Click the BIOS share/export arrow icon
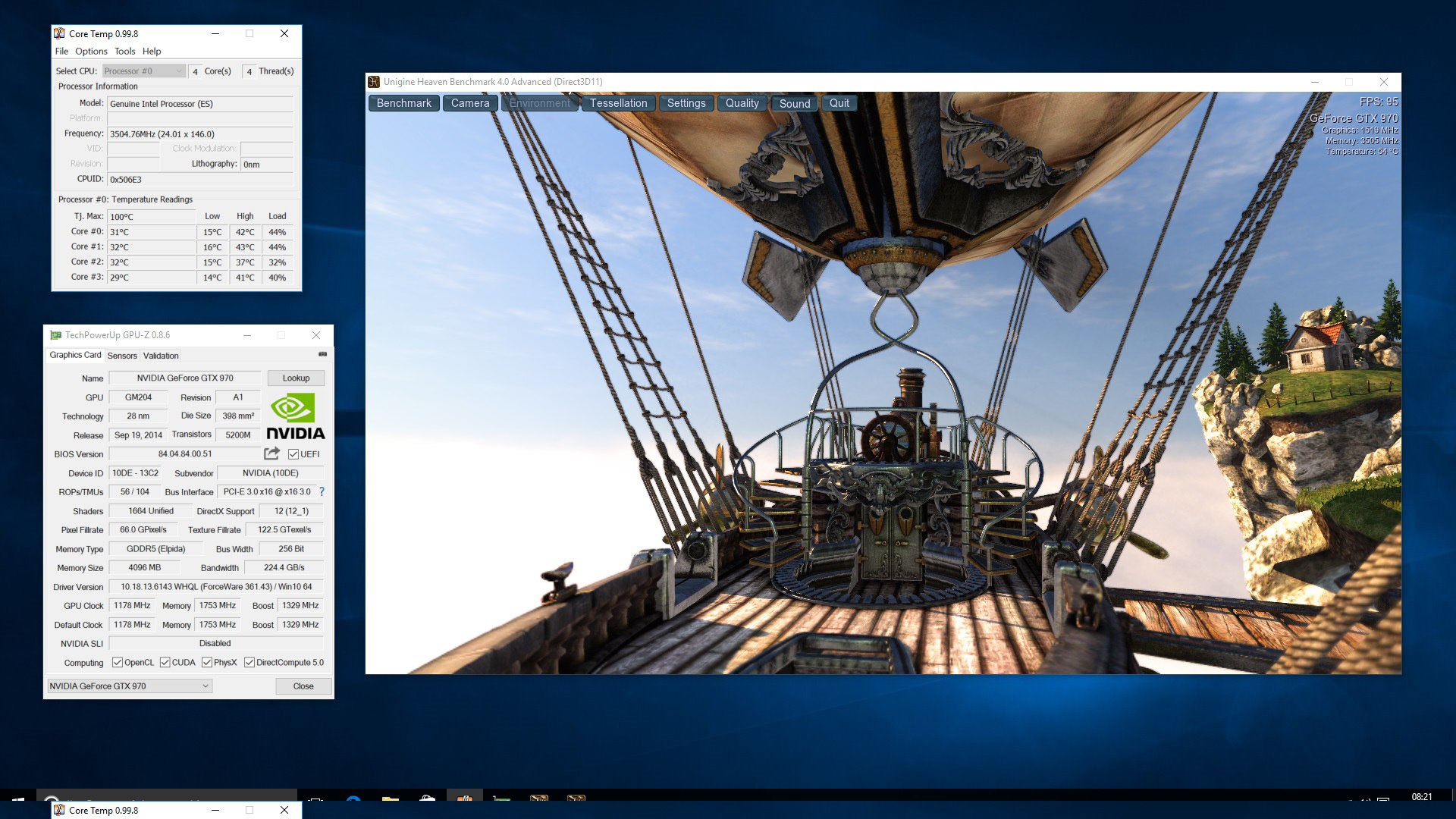This screenshot has width=1456, height=819. tap(271, 453)
